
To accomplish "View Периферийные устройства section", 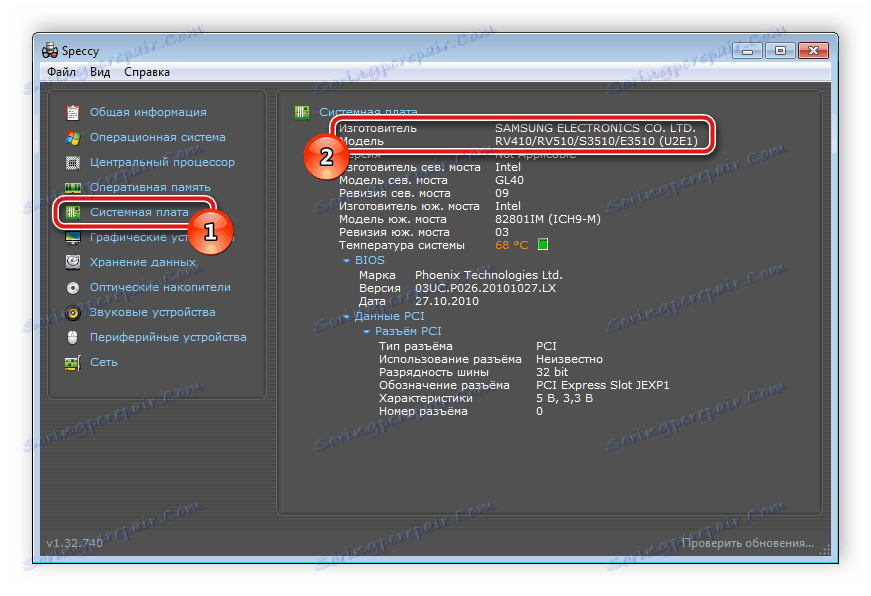I will 168,337.
